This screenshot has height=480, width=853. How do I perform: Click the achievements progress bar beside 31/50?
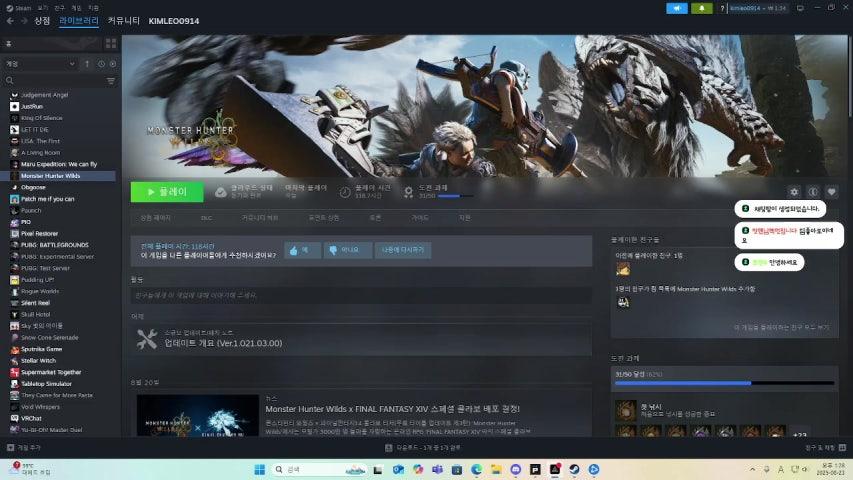pos(455,196)
